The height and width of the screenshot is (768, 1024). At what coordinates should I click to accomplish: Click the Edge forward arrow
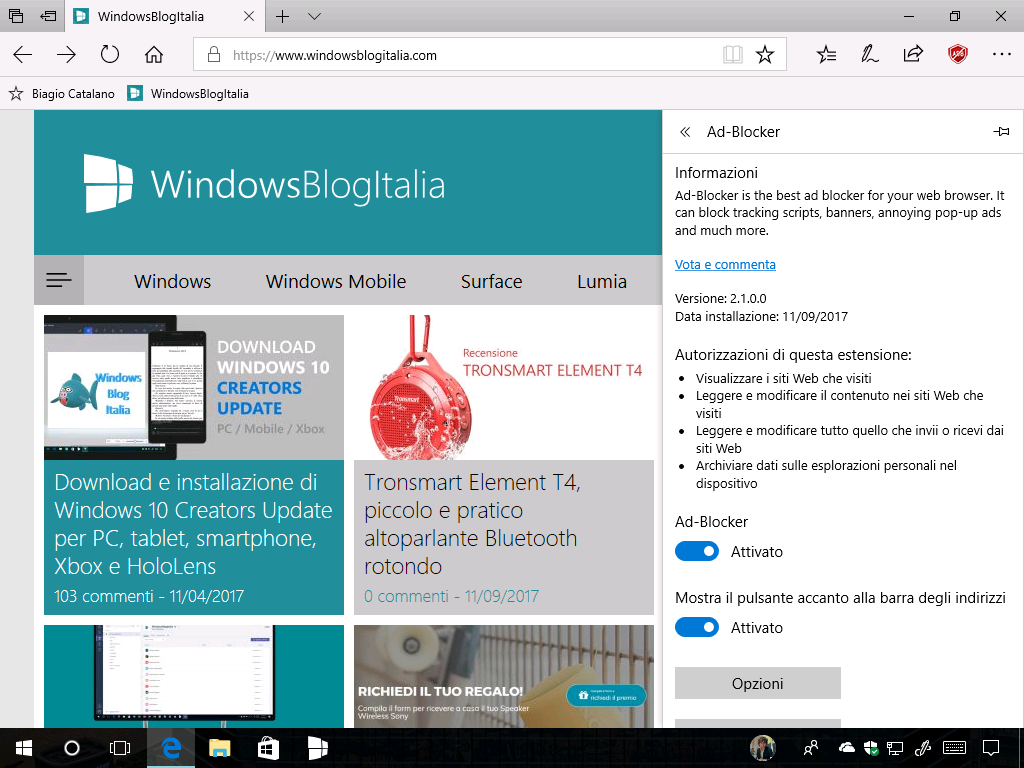click(66, 55)
